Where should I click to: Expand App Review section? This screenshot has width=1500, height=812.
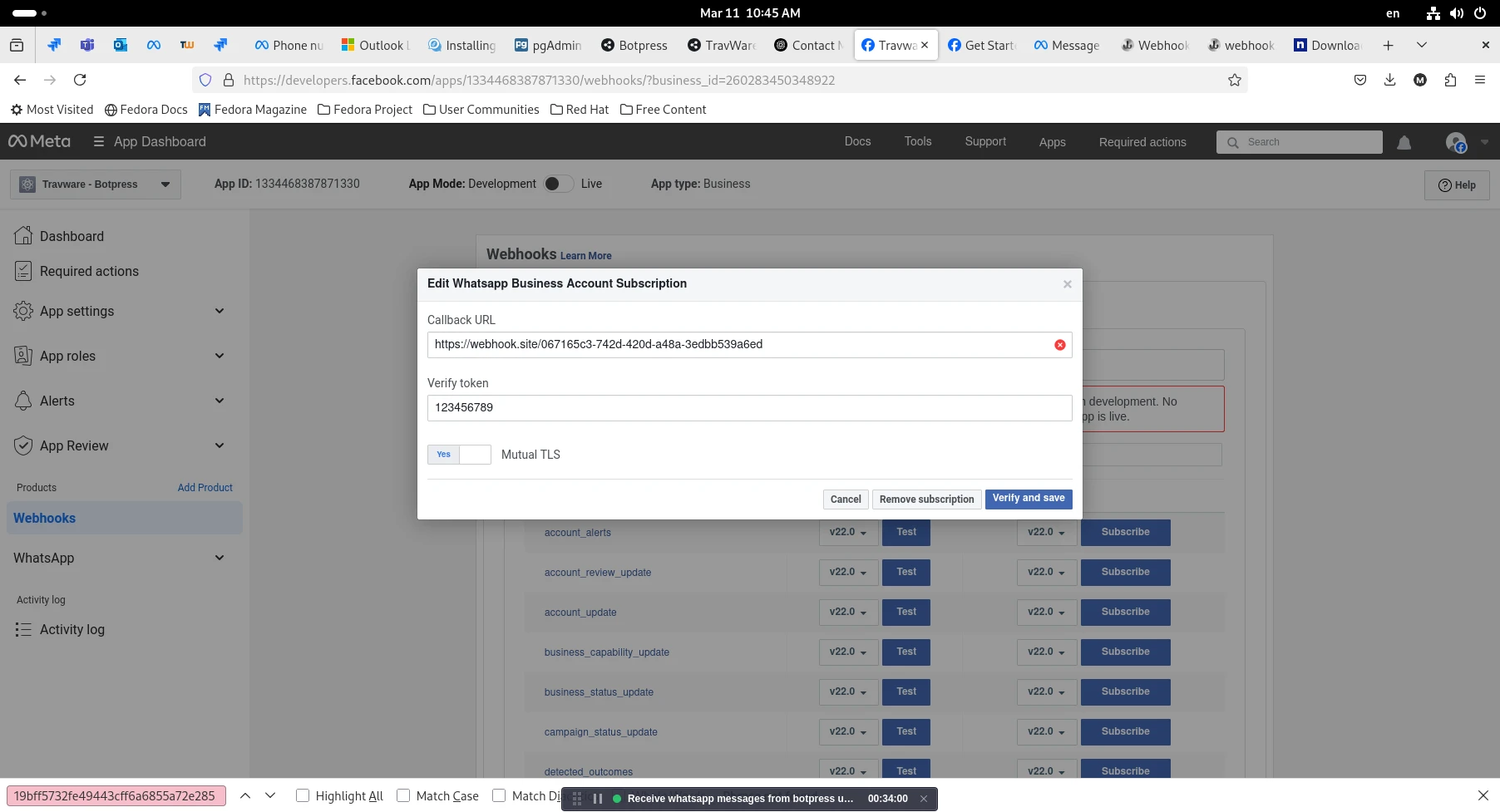pyautogui.click(x=220, y=445)
